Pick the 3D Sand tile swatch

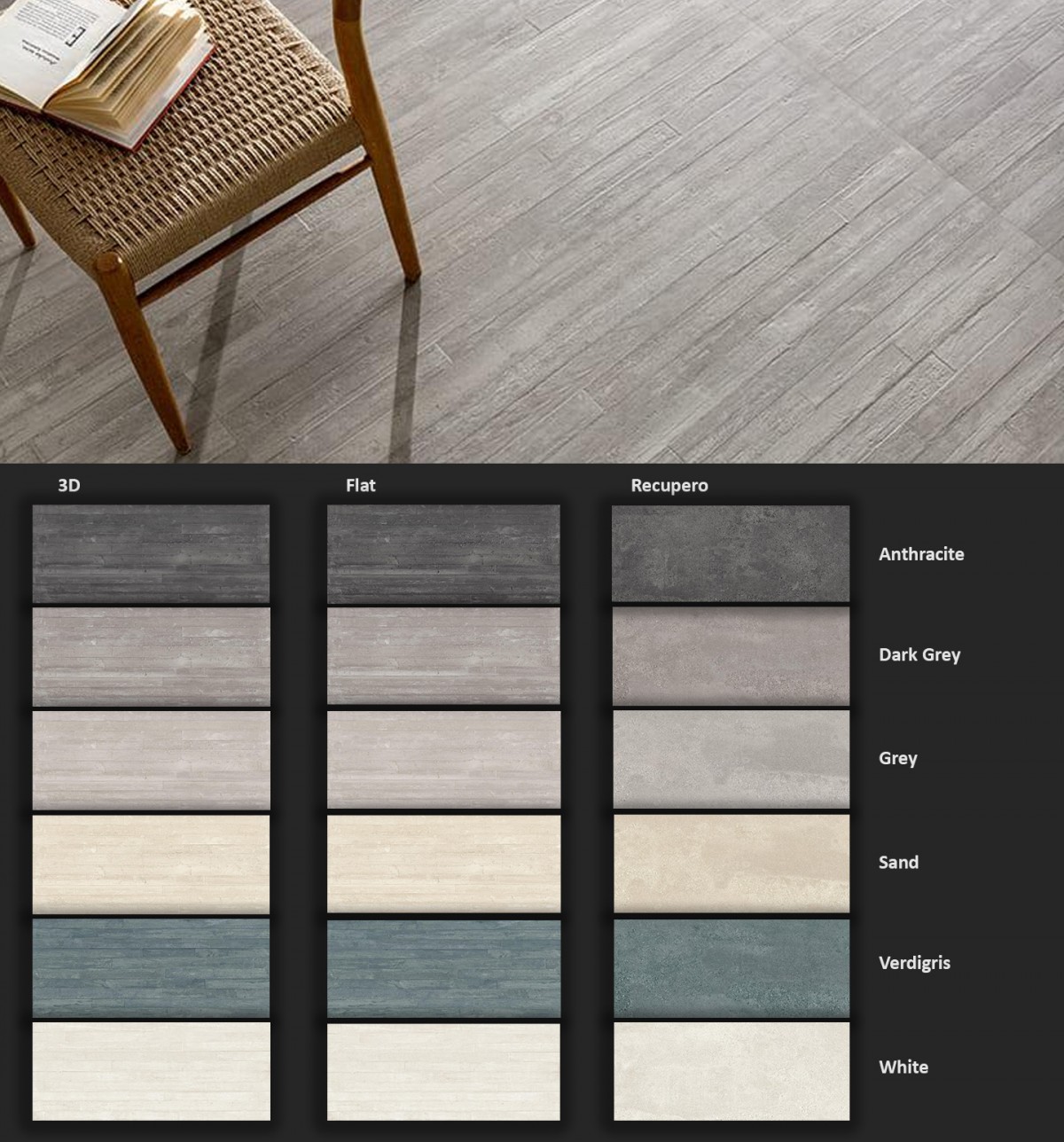[x=151, y=864]
